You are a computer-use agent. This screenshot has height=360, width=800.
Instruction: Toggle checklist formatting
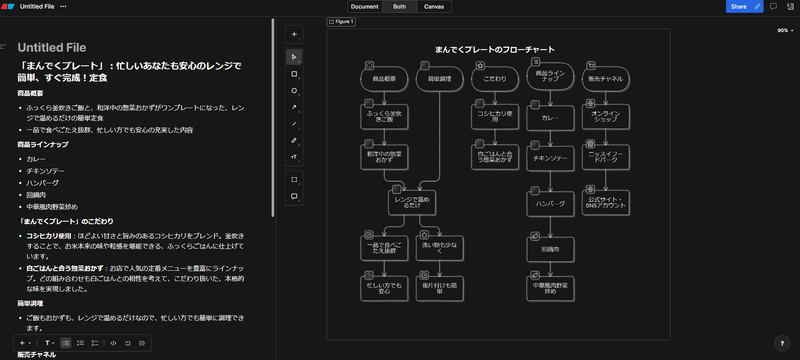[x=94, y=343]
